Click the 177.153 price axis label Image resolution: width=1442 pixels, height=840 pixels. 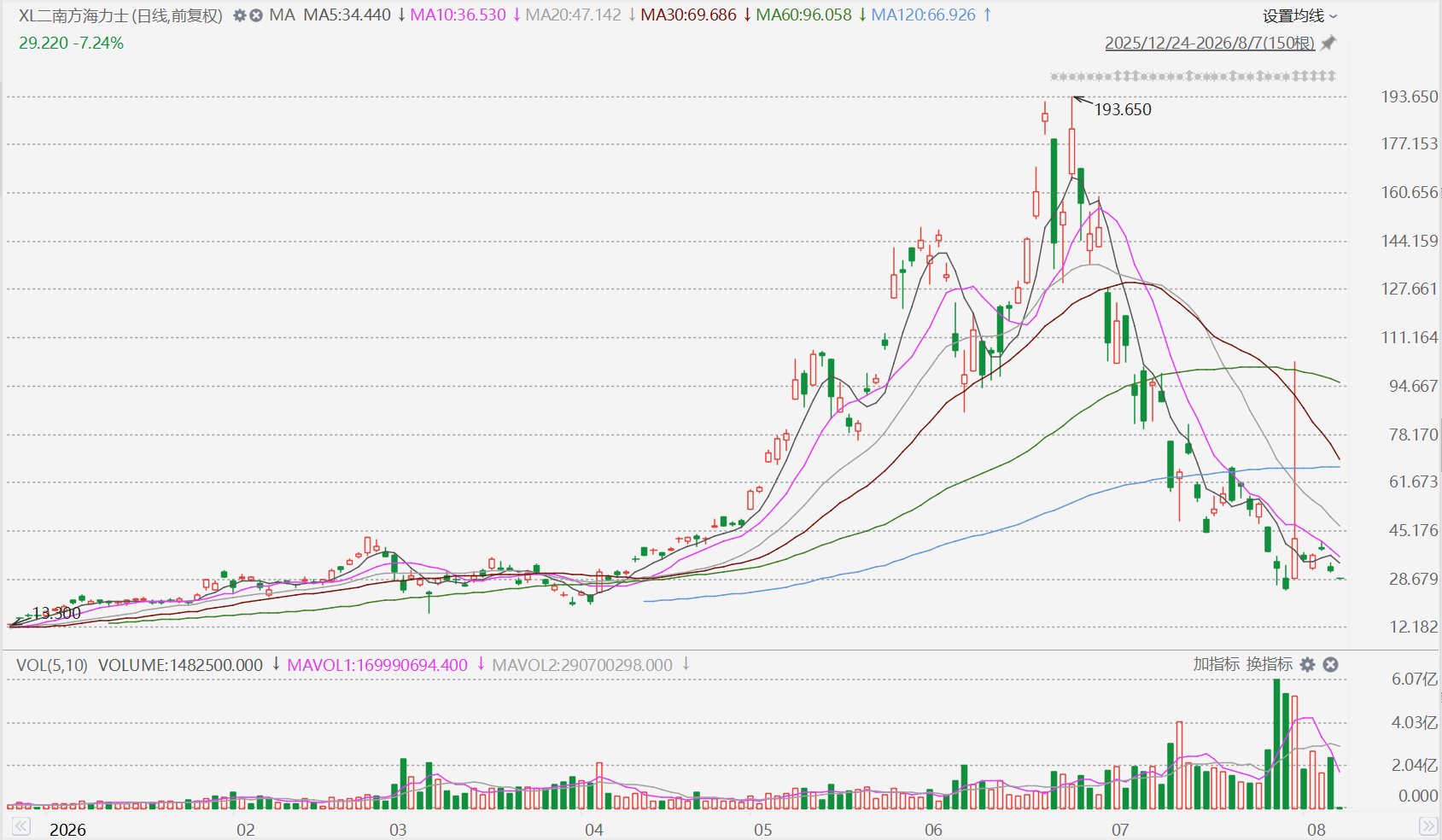(x=1410, y=143)
